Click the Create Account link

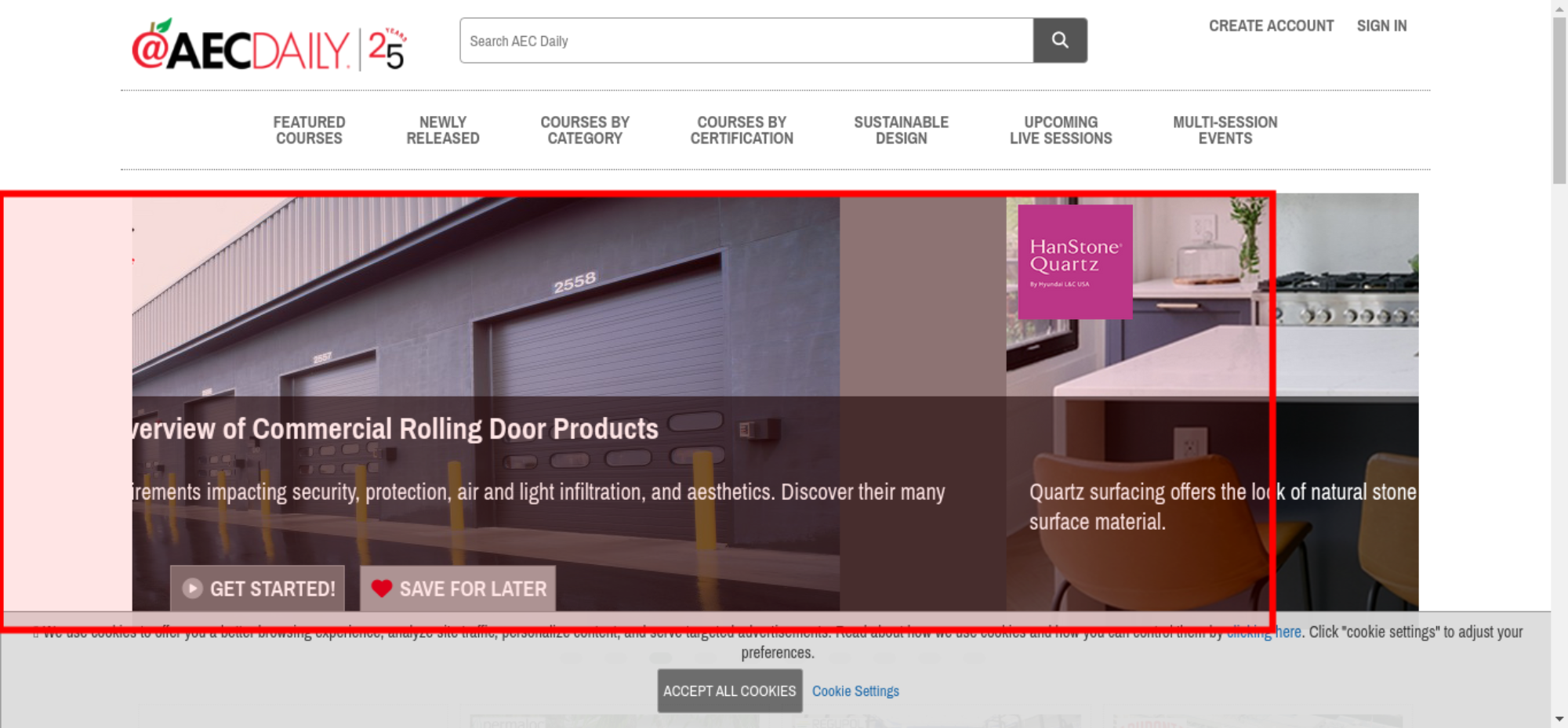[1271, 26]
